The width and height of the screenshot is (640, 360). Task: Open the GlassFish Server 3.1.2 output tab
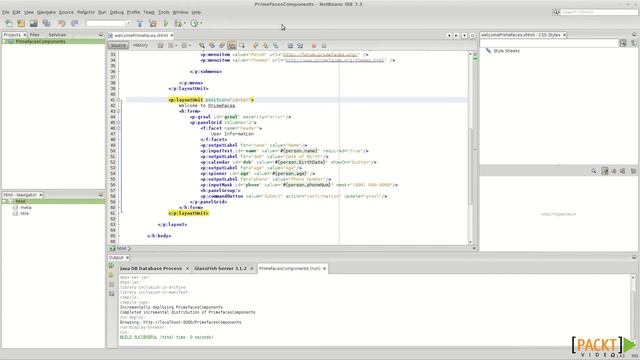coord(220,269)
